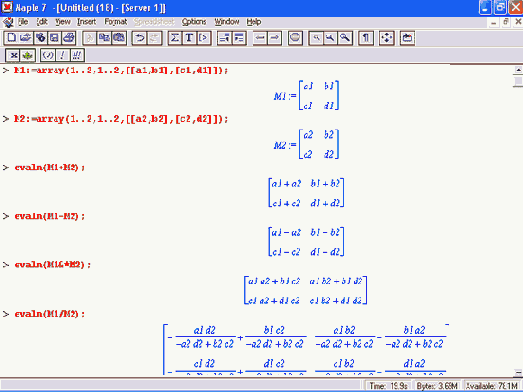This screenshot has width=523, height=392.
Task: Click the vertical scrollbar up arrow
Action: click(518, 70)
